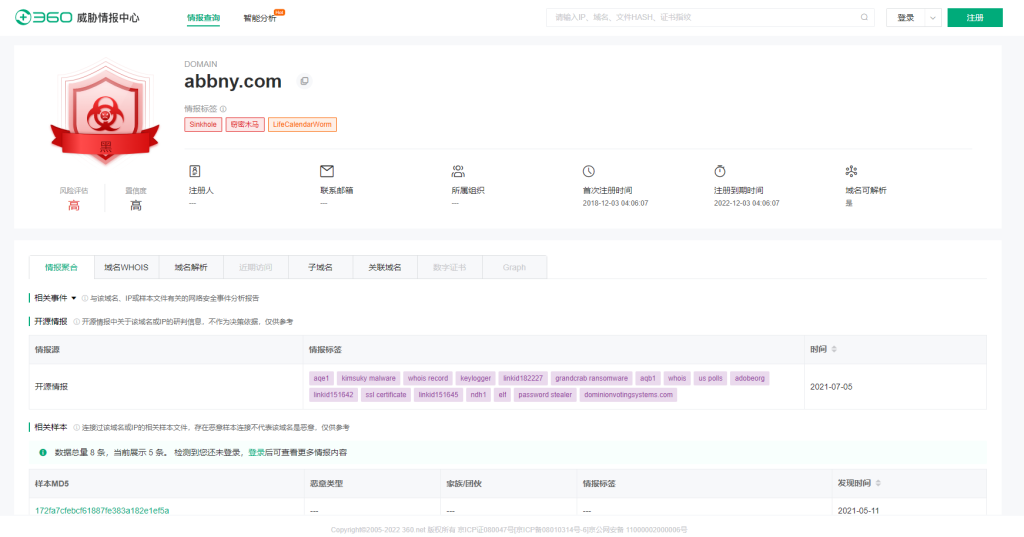The width and height of the screenshot is (1024, 537).
Task: Click the clock icon above 首次注册时间
Action: pos(588,171)
